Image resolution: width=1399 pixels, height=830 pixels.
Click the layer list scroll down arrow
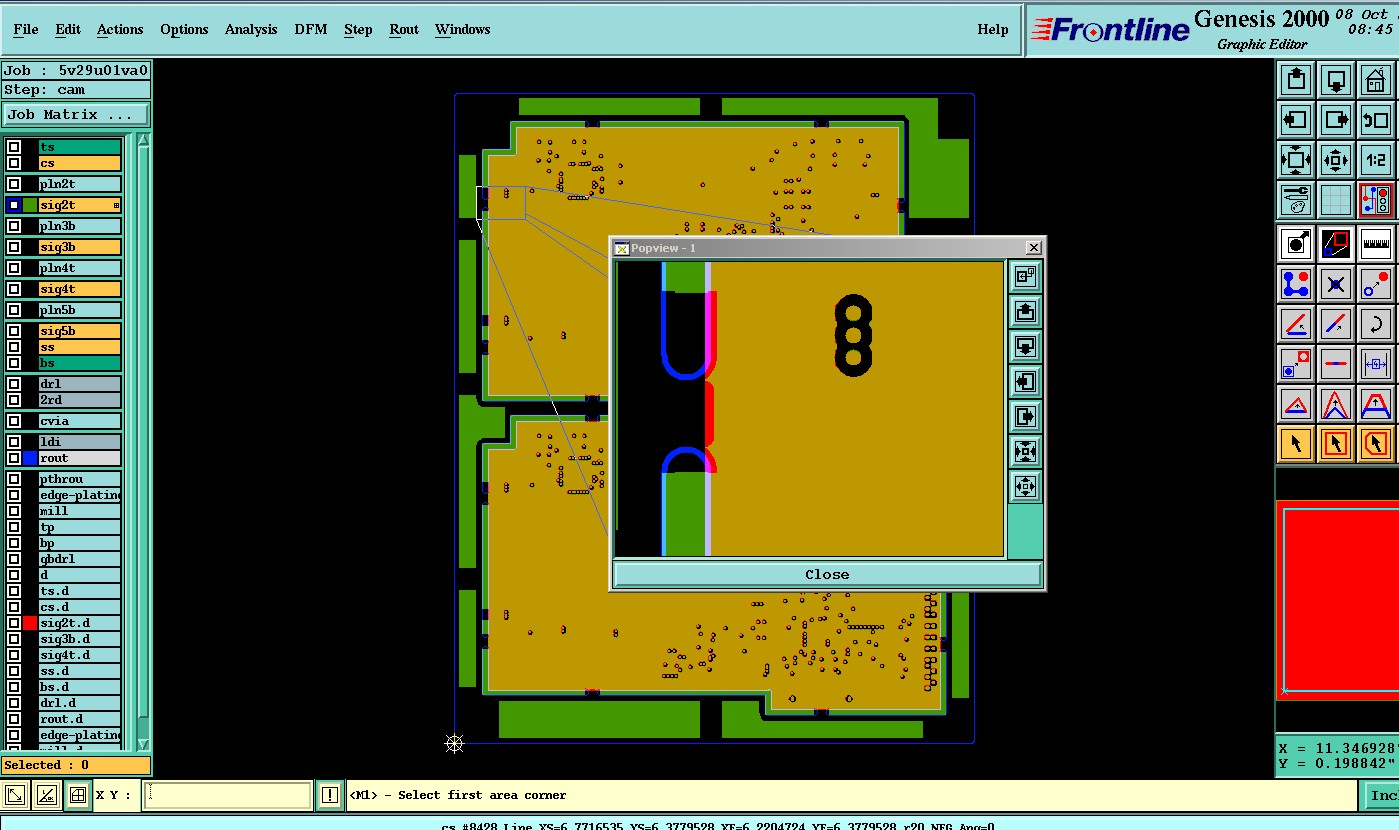pos(143,744)
